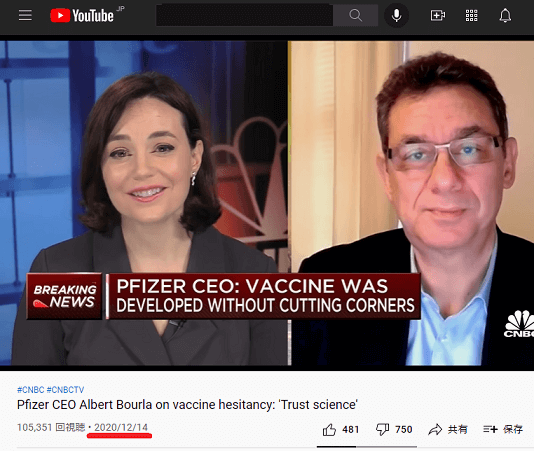Click the like/dislike ratio bar
Image resolution: width=534 pixels, height=451 pixels.
(367, 447)
